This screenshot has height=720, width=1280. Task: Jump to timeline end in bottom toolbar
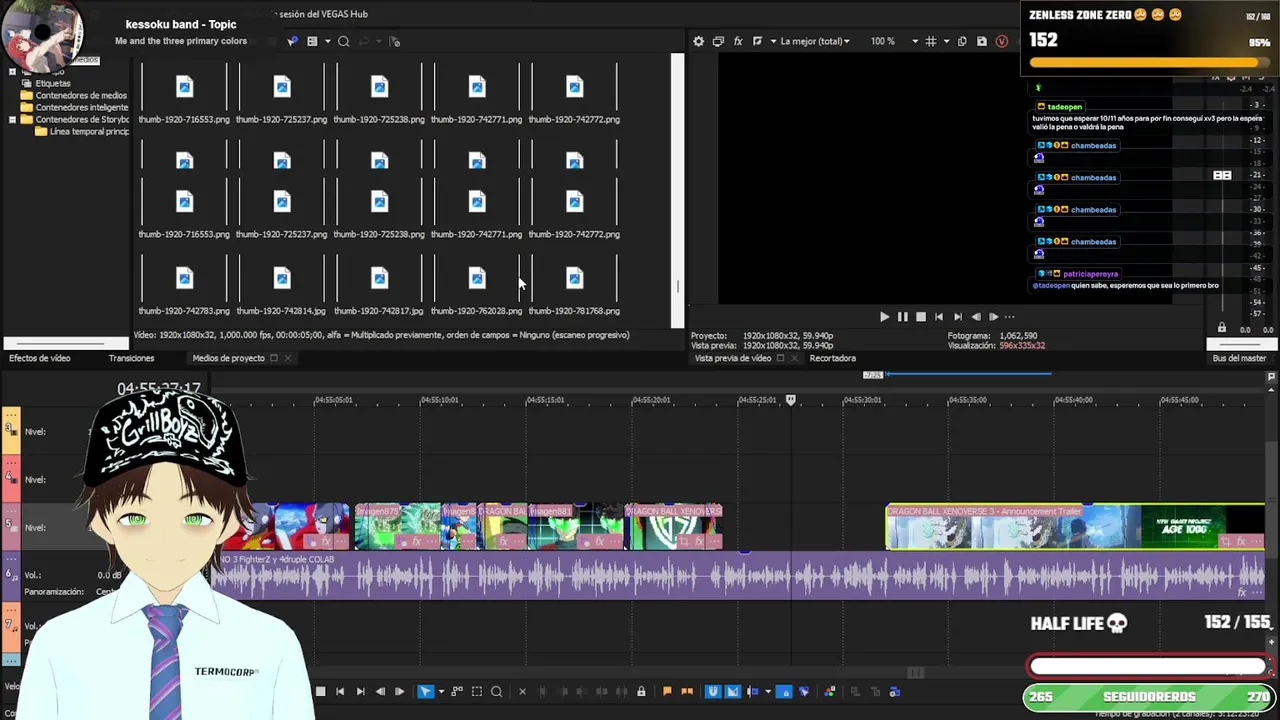click(x=360, y=691)
